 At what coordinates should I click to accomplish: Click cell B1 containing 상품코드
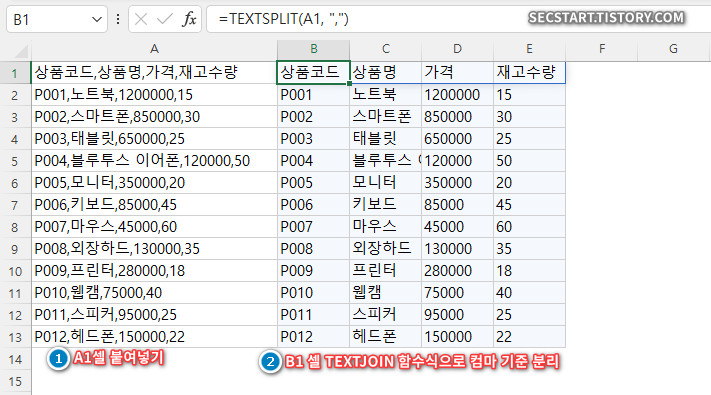pyautogui.click(x=313, y=73)
